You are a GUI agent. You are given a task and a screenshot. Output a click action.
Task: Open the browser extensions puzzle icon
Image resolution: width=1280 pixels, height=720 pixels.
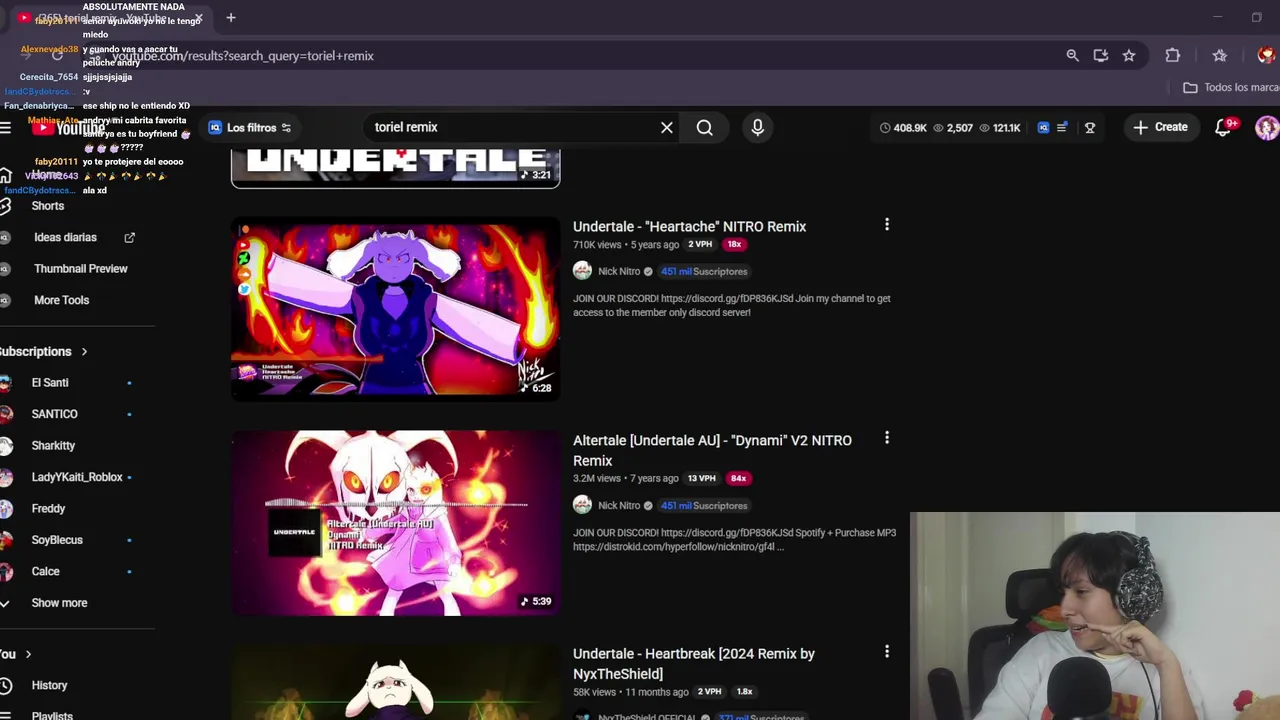pyautogui.click(x=1172, y=56)
